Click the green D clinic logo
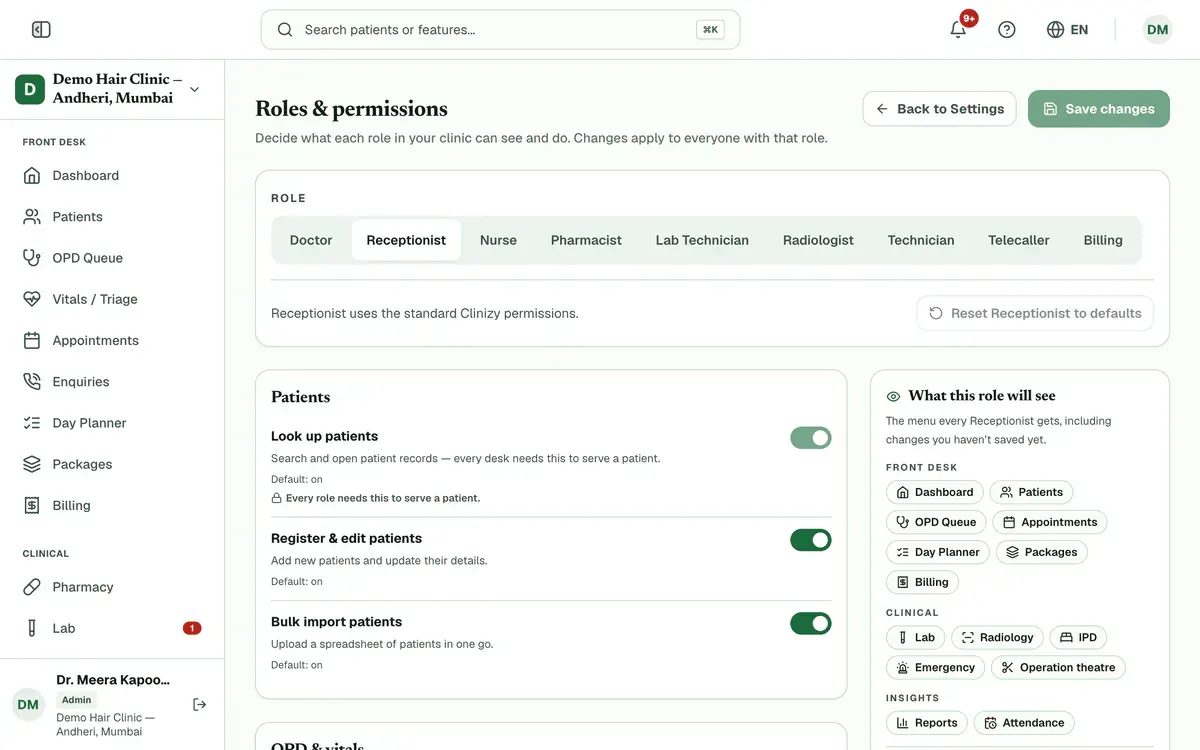This screenshot has width=1200, height=750. click(x=29, y=89)
